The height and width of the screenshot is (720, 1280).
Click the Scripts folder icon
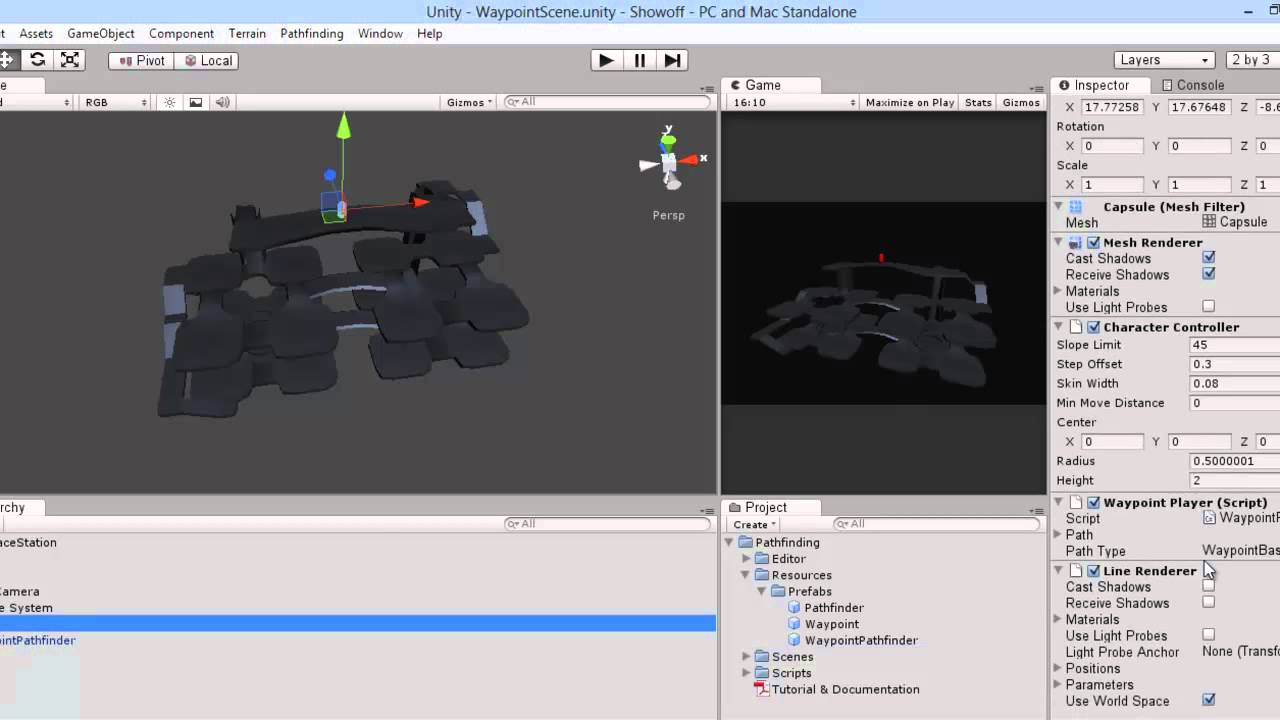coord(762,673)
